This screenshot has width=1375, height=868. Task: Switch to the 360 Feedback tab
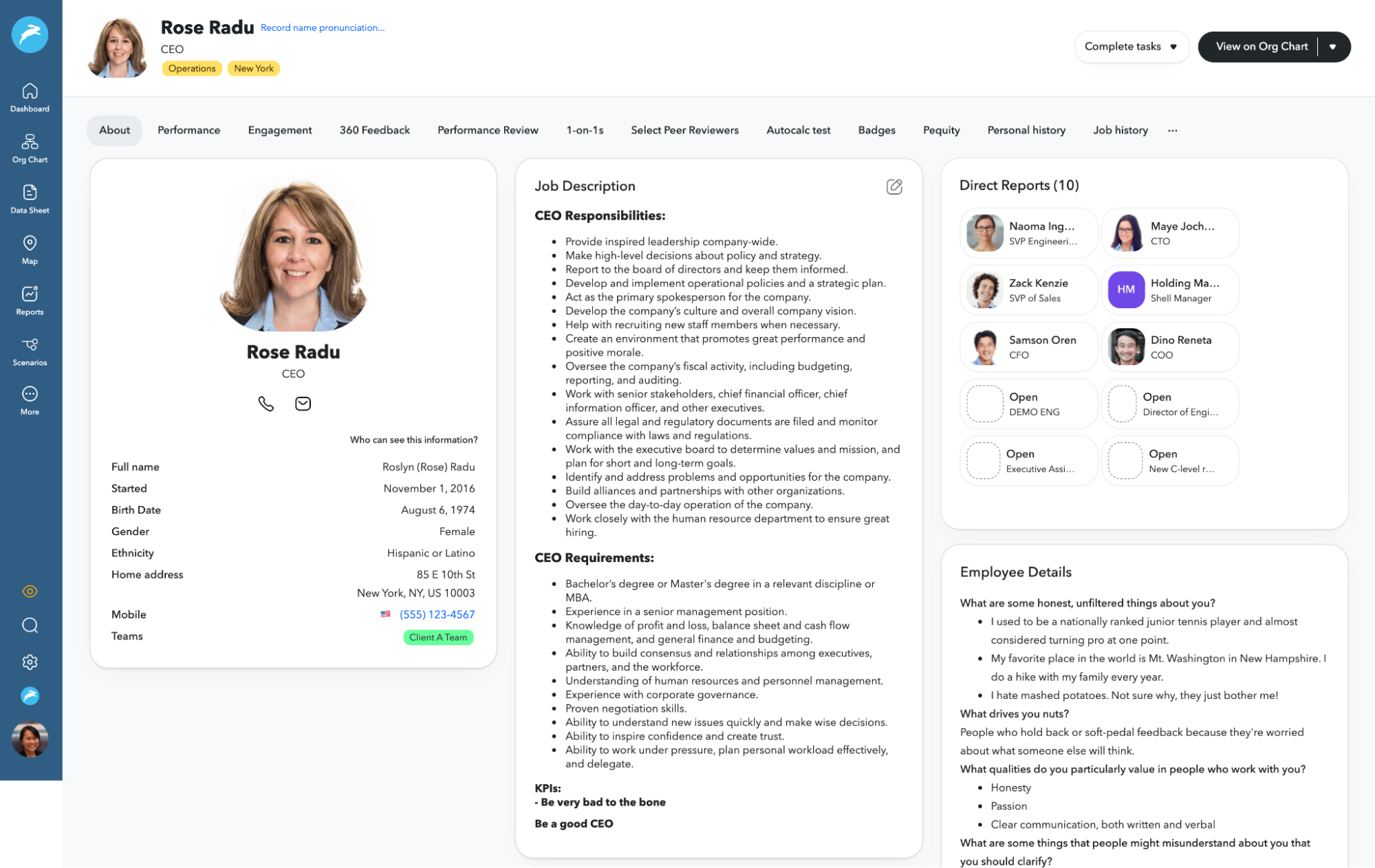point(374,130)
